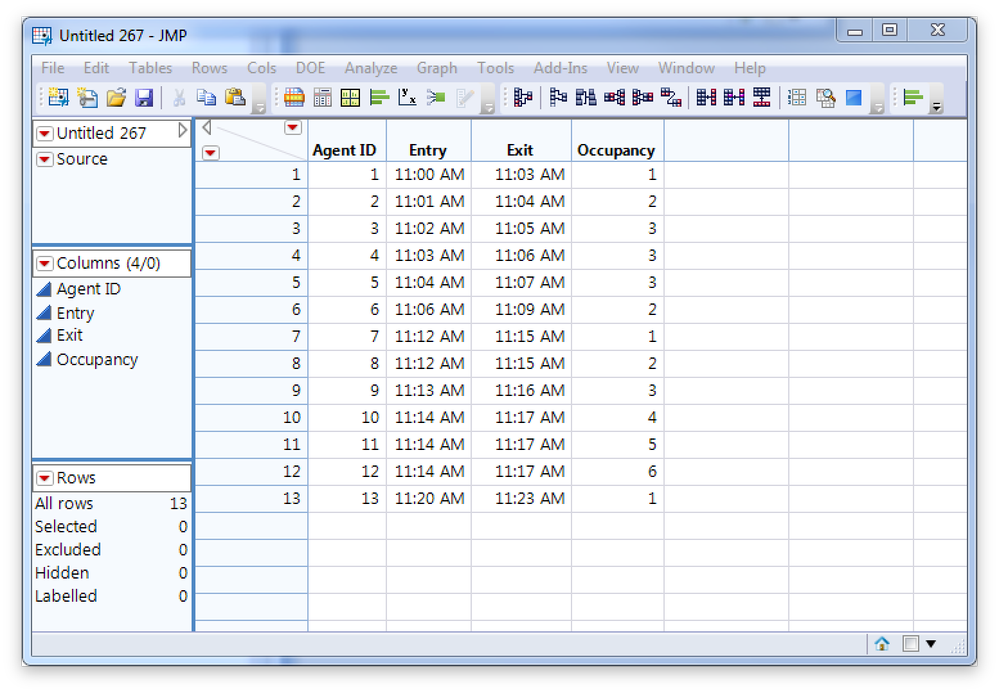
Task: Select Exit in the Columns list
Action: 69,335
